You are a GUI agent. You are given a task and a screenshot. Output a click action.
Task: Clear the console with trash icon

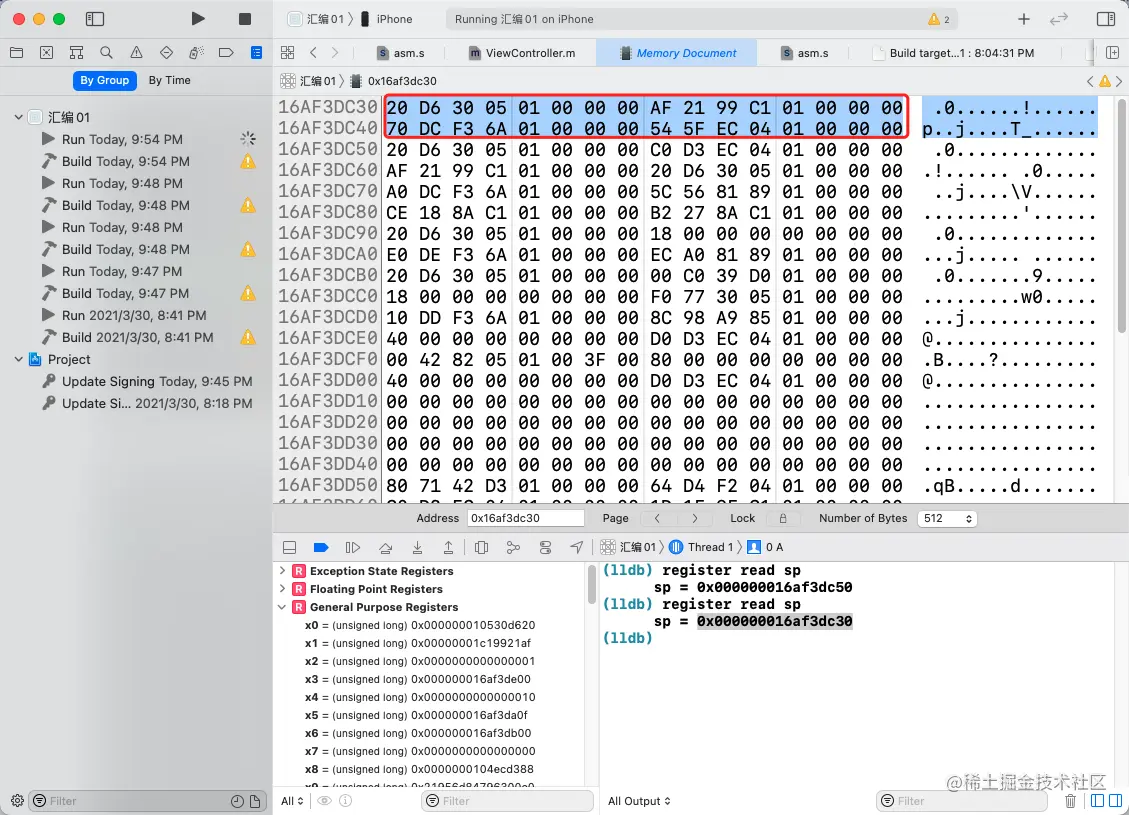pyautogui.click(x=1070, y=801)
